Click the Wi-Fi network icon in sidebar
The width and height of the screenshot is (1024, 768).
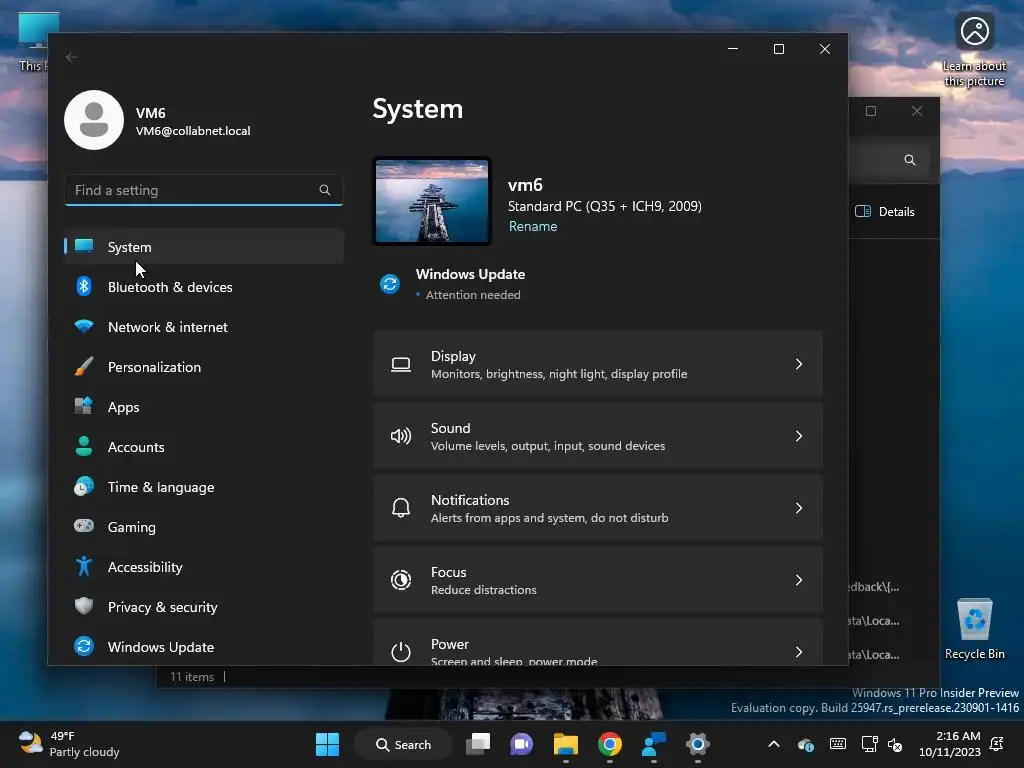pos(84,326)
